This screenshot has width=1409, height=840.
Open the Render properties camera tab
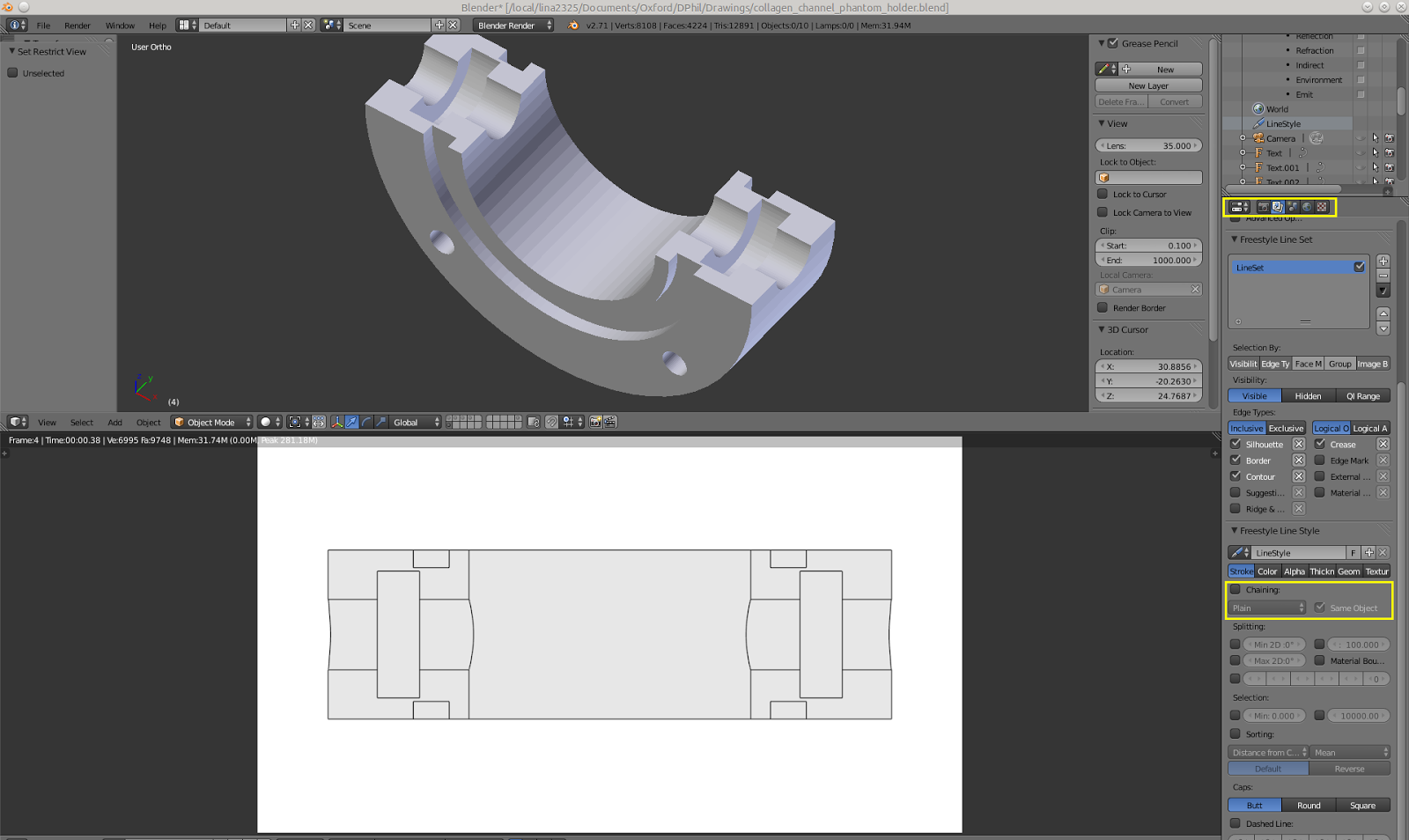1263,207
